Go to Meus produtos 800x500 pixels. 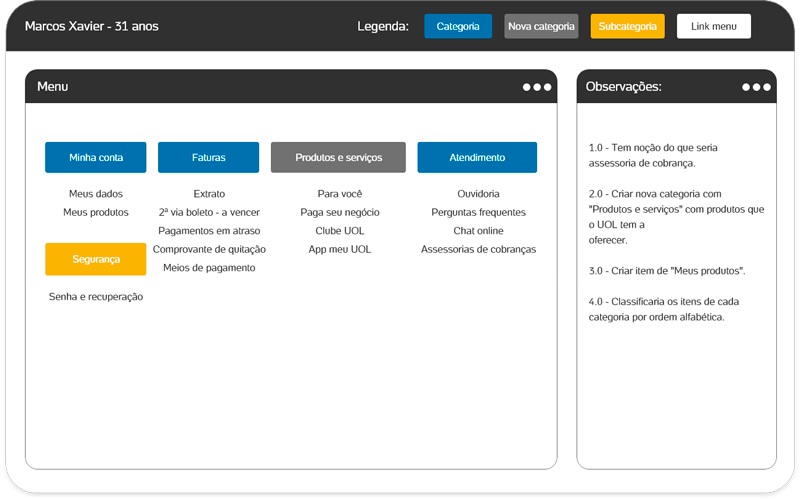(96, 212)
